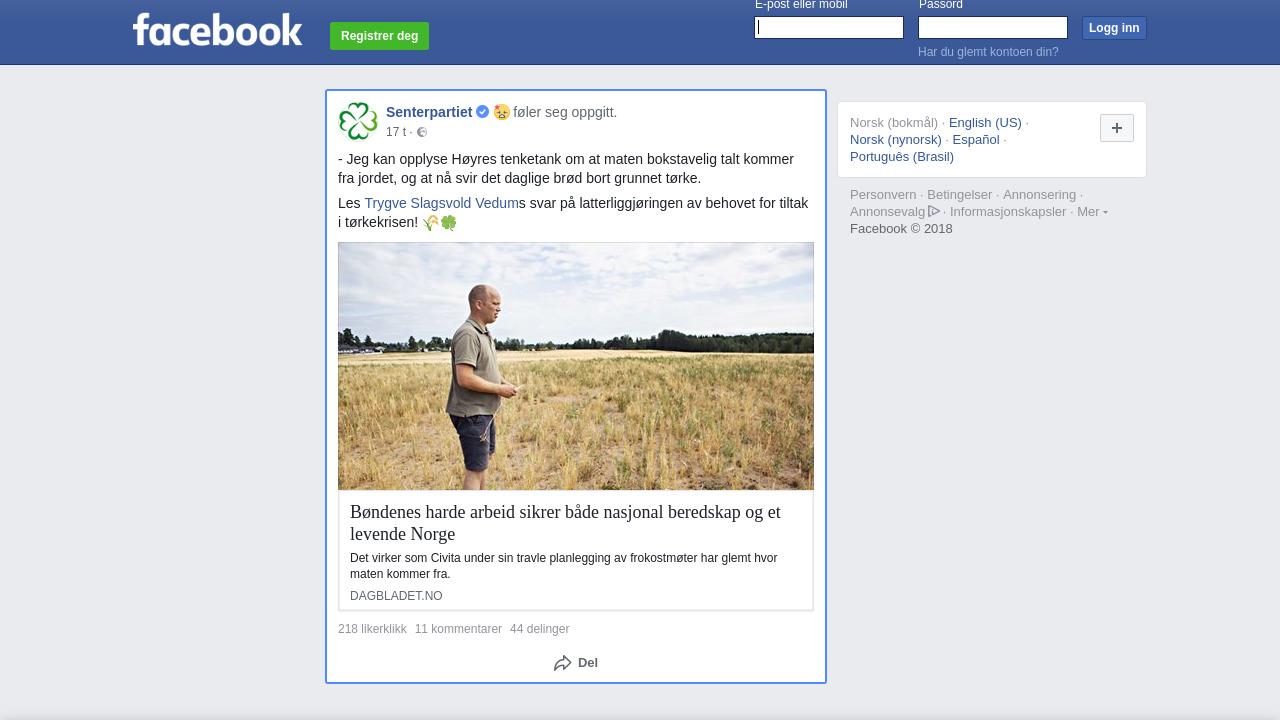Open the Senterpartiet page name link
The height and width of the screenshot is (720, 1280).
click(x=429, y=112)
